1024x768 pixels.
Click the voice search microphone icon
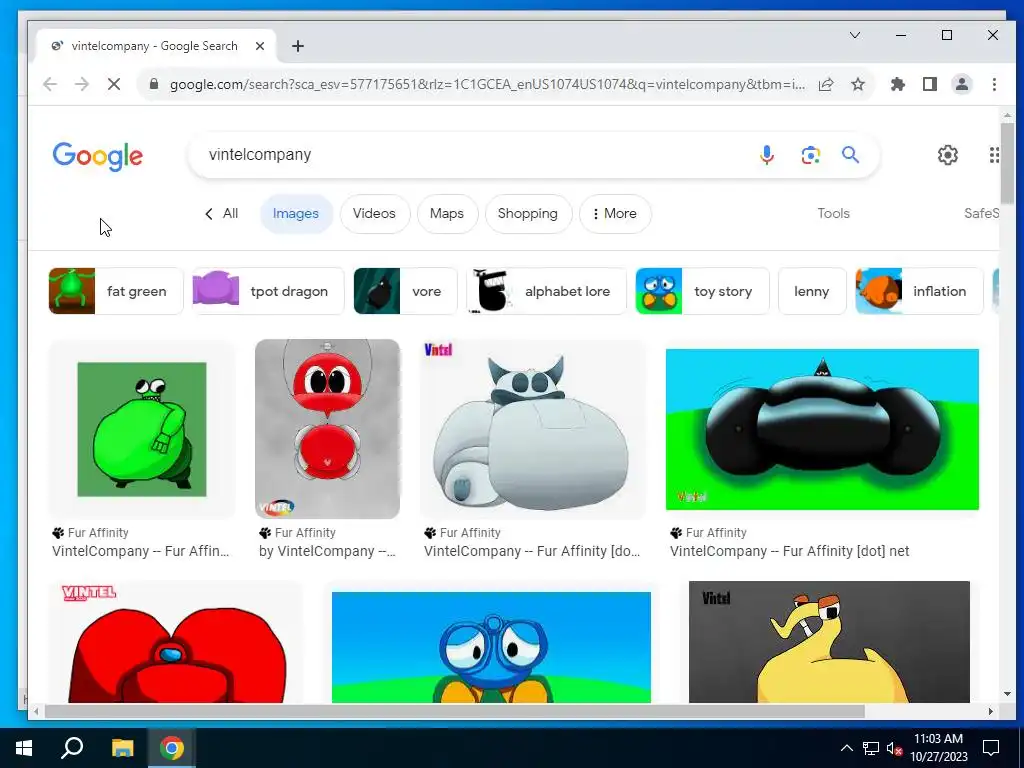(767, 155)
